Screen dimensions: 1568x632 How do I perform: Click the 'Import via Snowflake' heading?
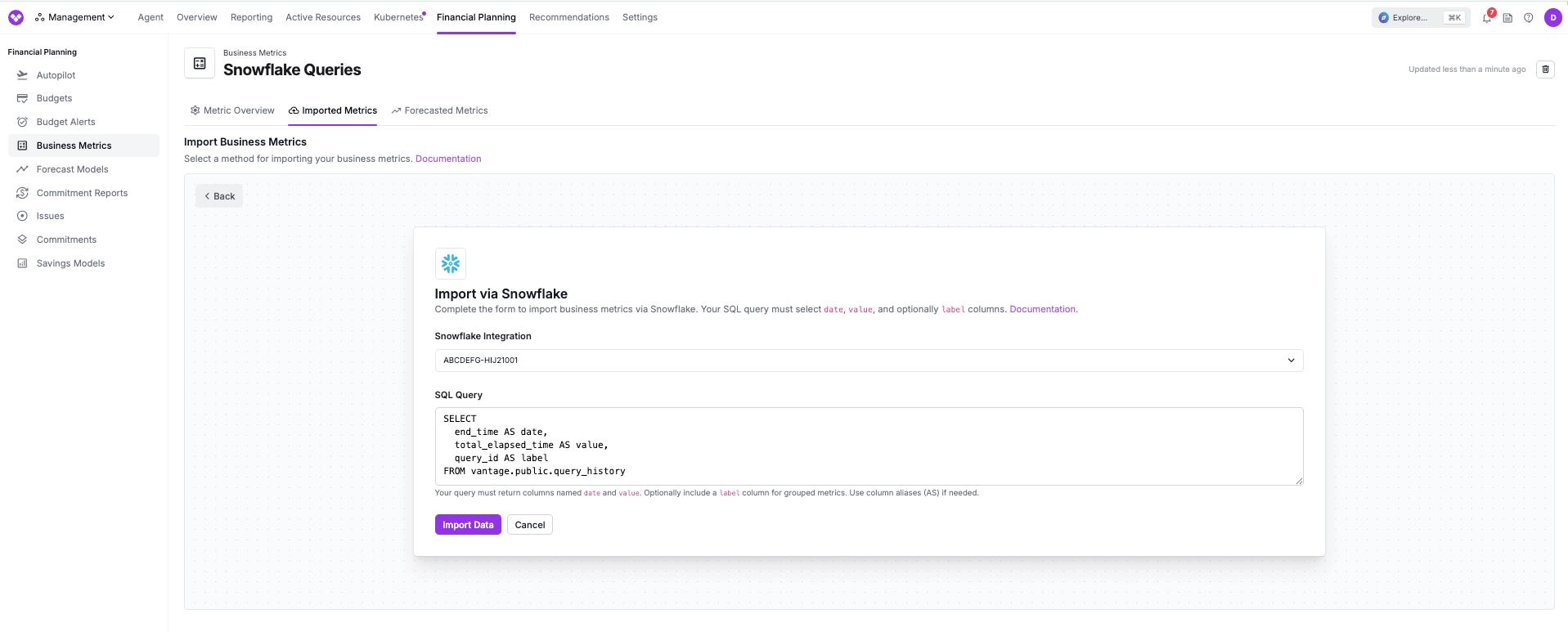pyautogui.click(x=501, y=294)
